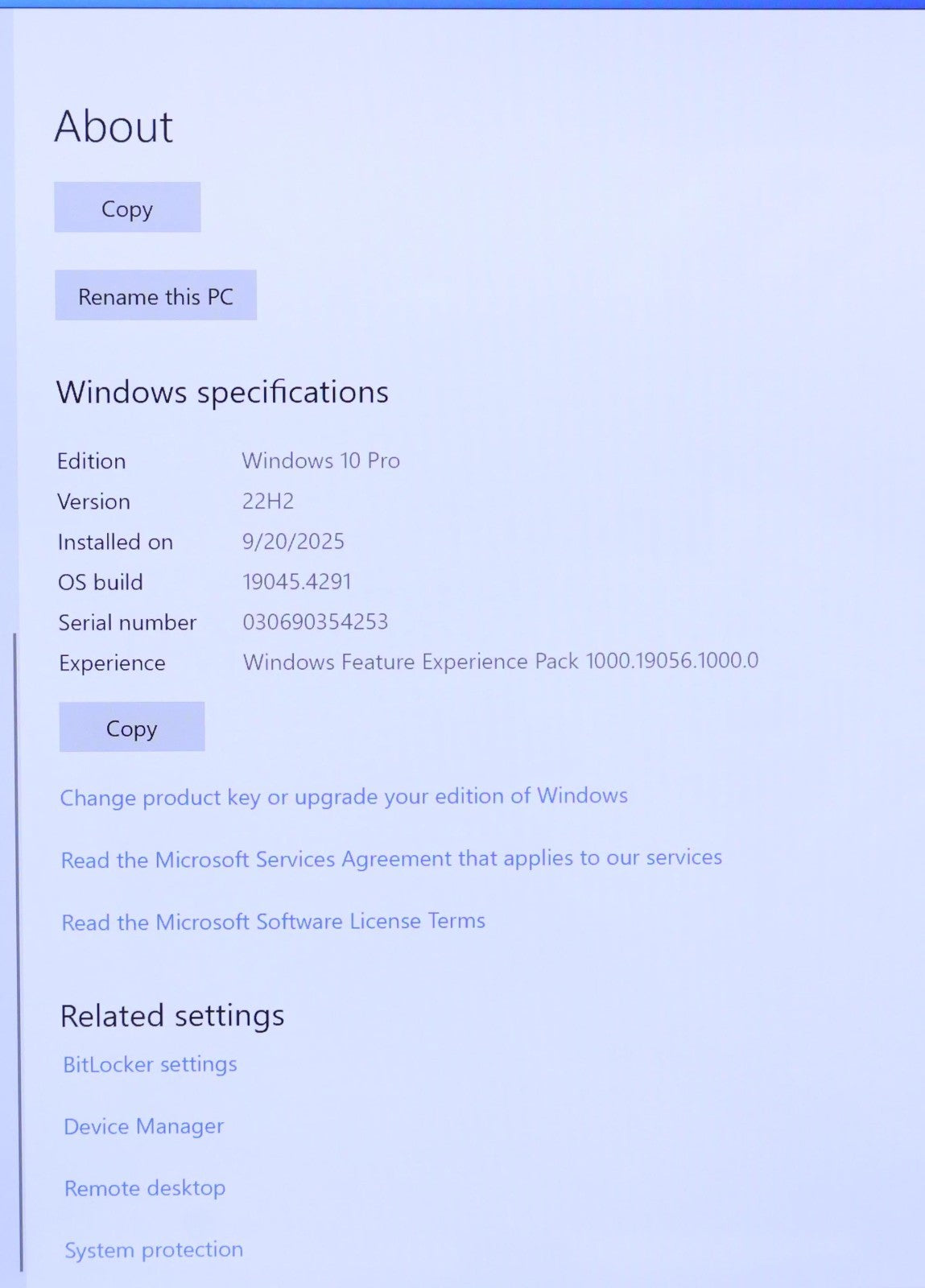Click the Related settings section heading
925x1288 pixels.
pyautogui.click(x=172, y=1016)
